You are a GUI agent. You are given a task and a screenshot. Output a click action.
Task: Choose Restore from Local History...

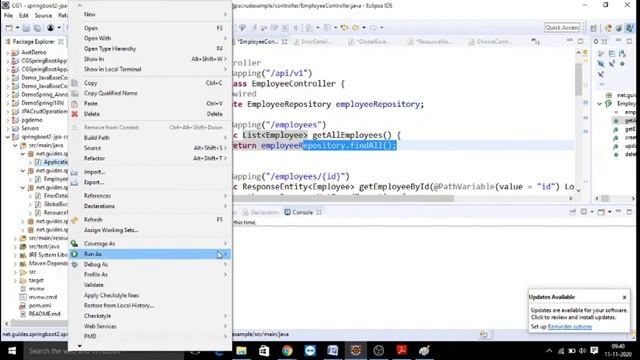(x=150, y=305)
